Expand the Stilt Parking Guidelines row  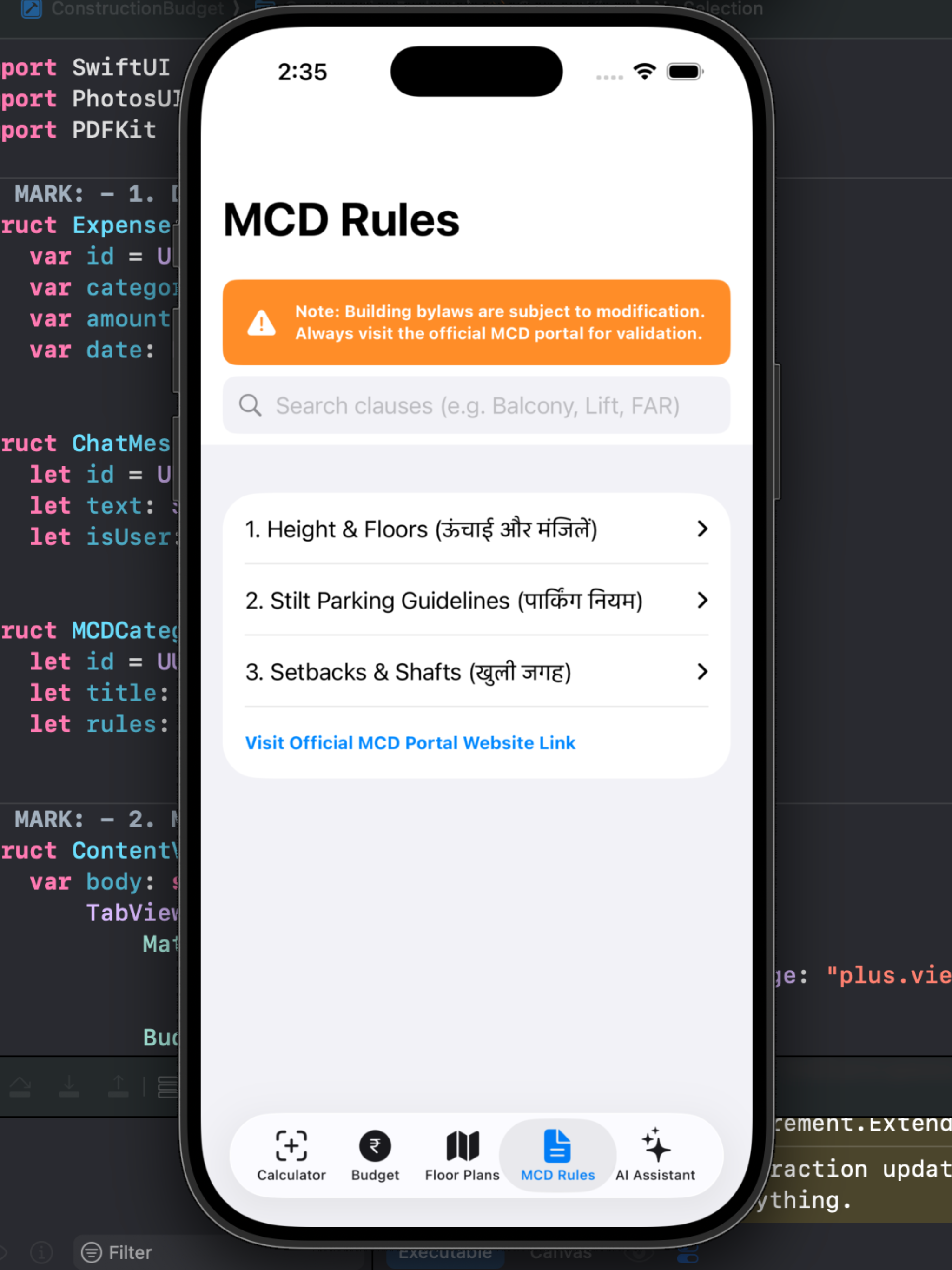(476, 600)
